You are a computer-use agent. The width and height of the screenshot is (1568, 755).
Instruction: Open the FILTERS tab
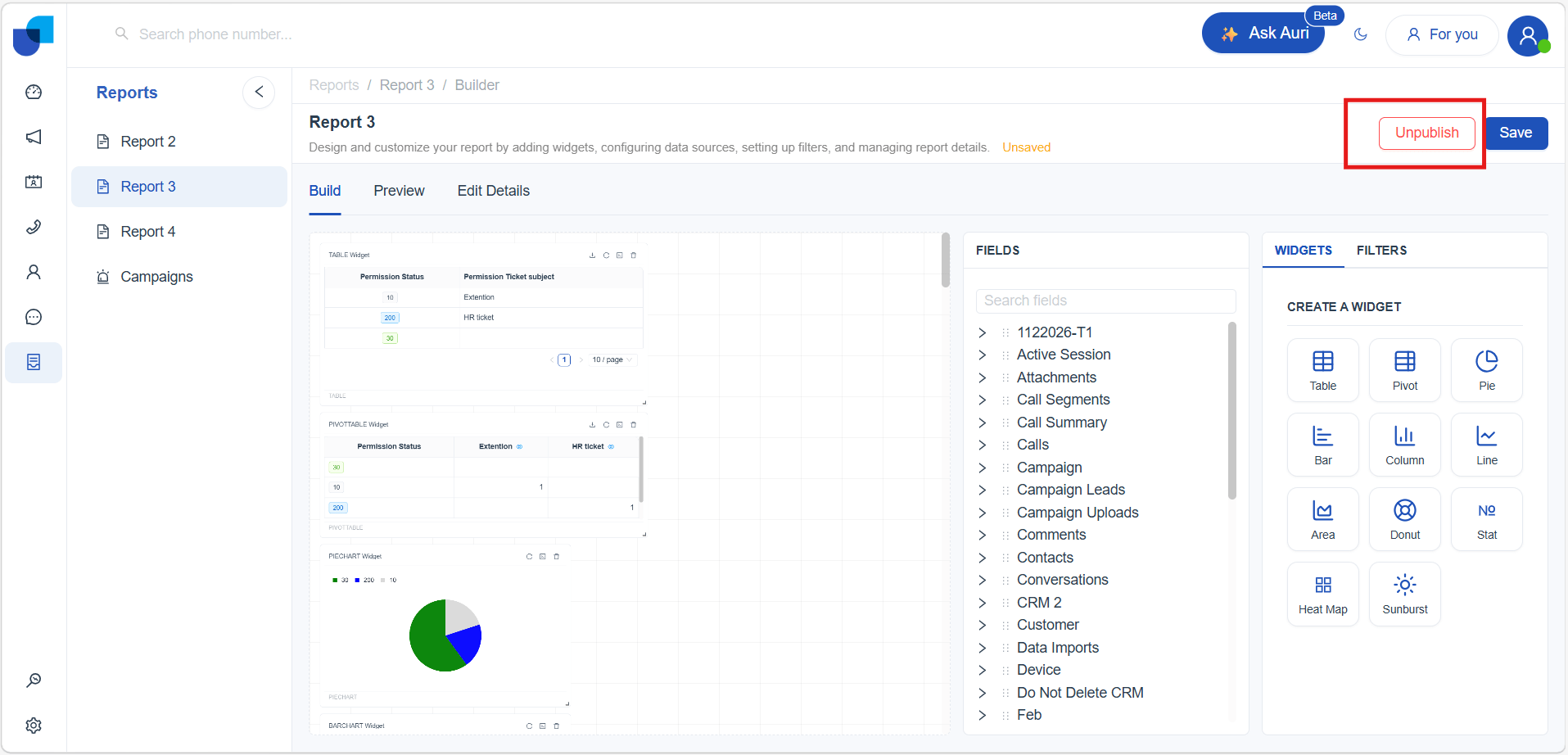(x=1381, y=251)
